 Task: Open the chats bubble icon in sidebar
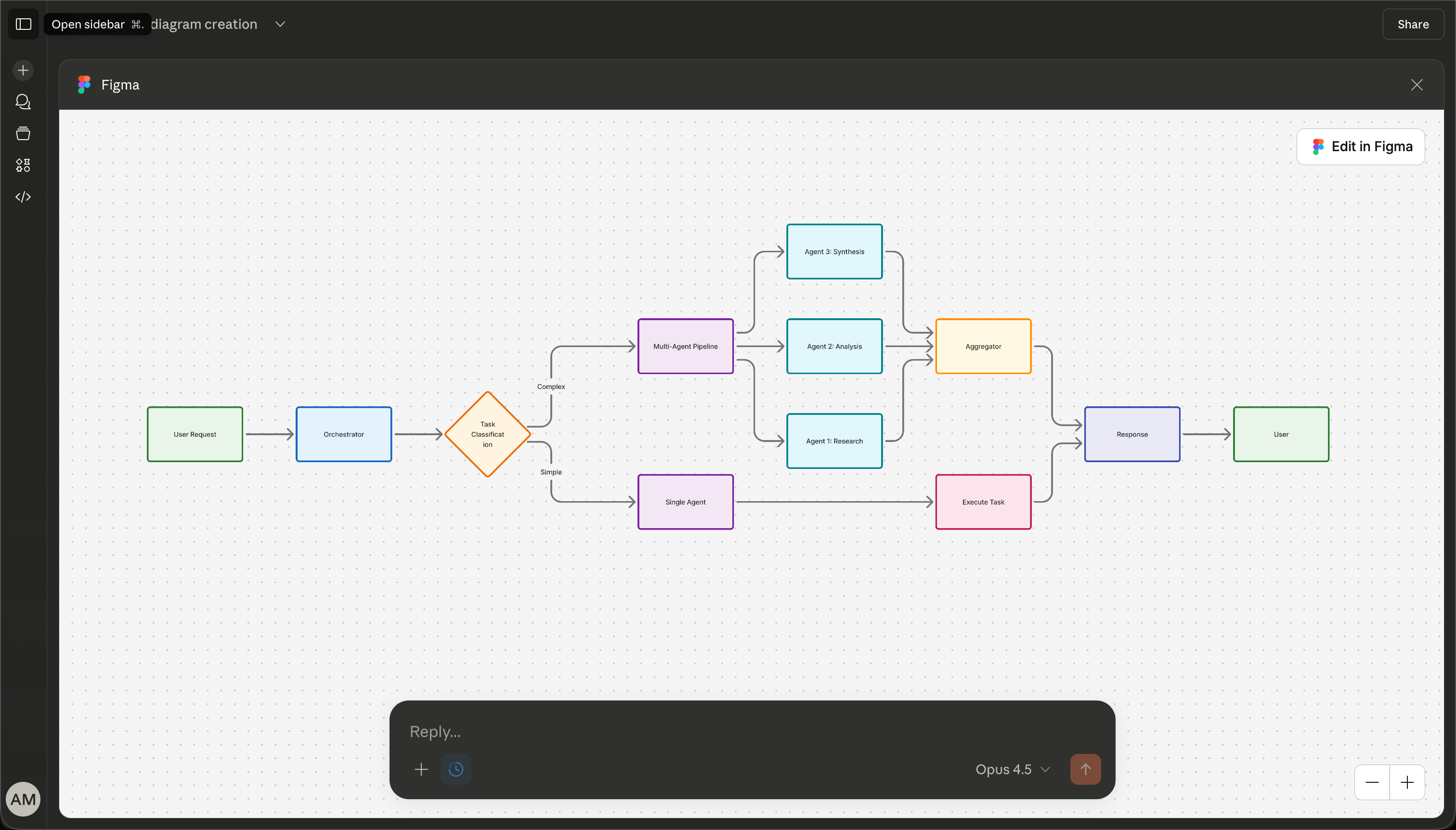[23, 102]
